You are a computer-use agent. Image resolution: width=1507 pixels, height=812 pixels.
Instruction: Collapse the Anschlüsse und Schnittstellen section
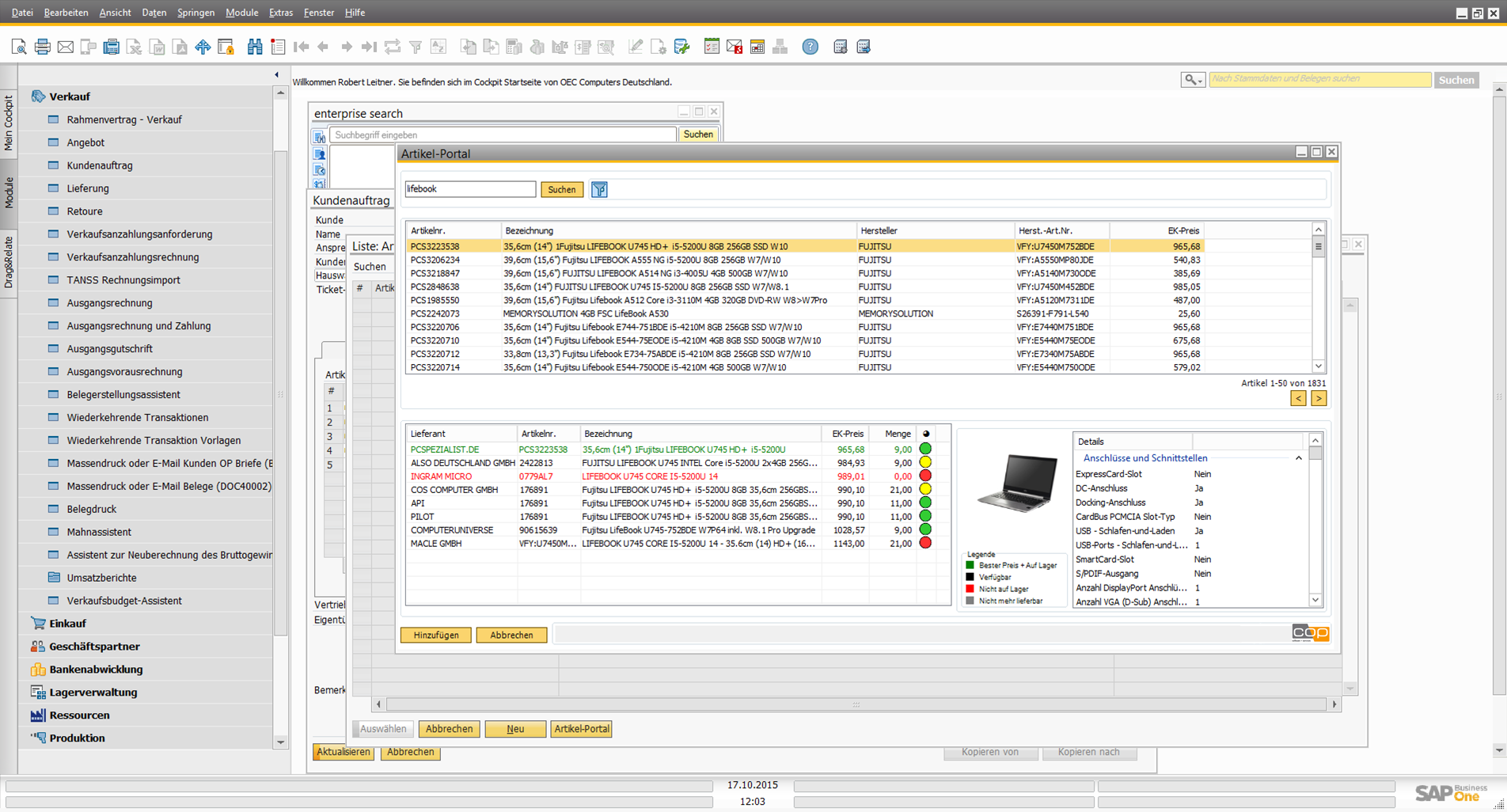click(x=1299, y=458)
